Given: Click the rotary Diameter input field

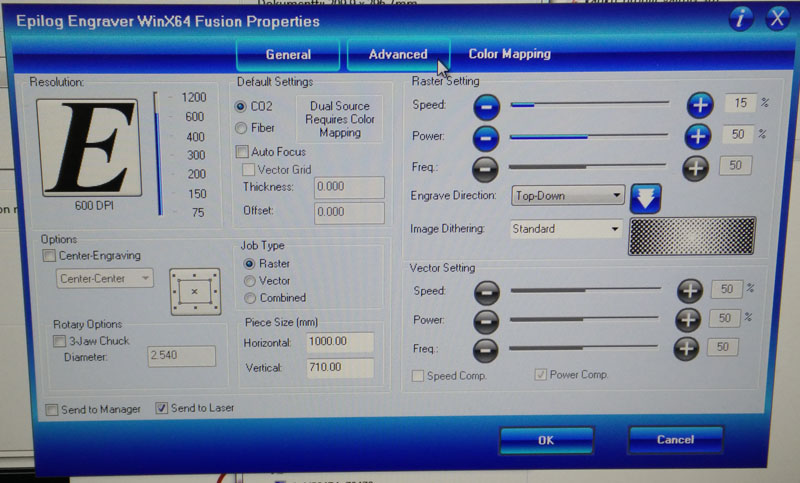Looking at the screenshot, I should tap(181, 356).
